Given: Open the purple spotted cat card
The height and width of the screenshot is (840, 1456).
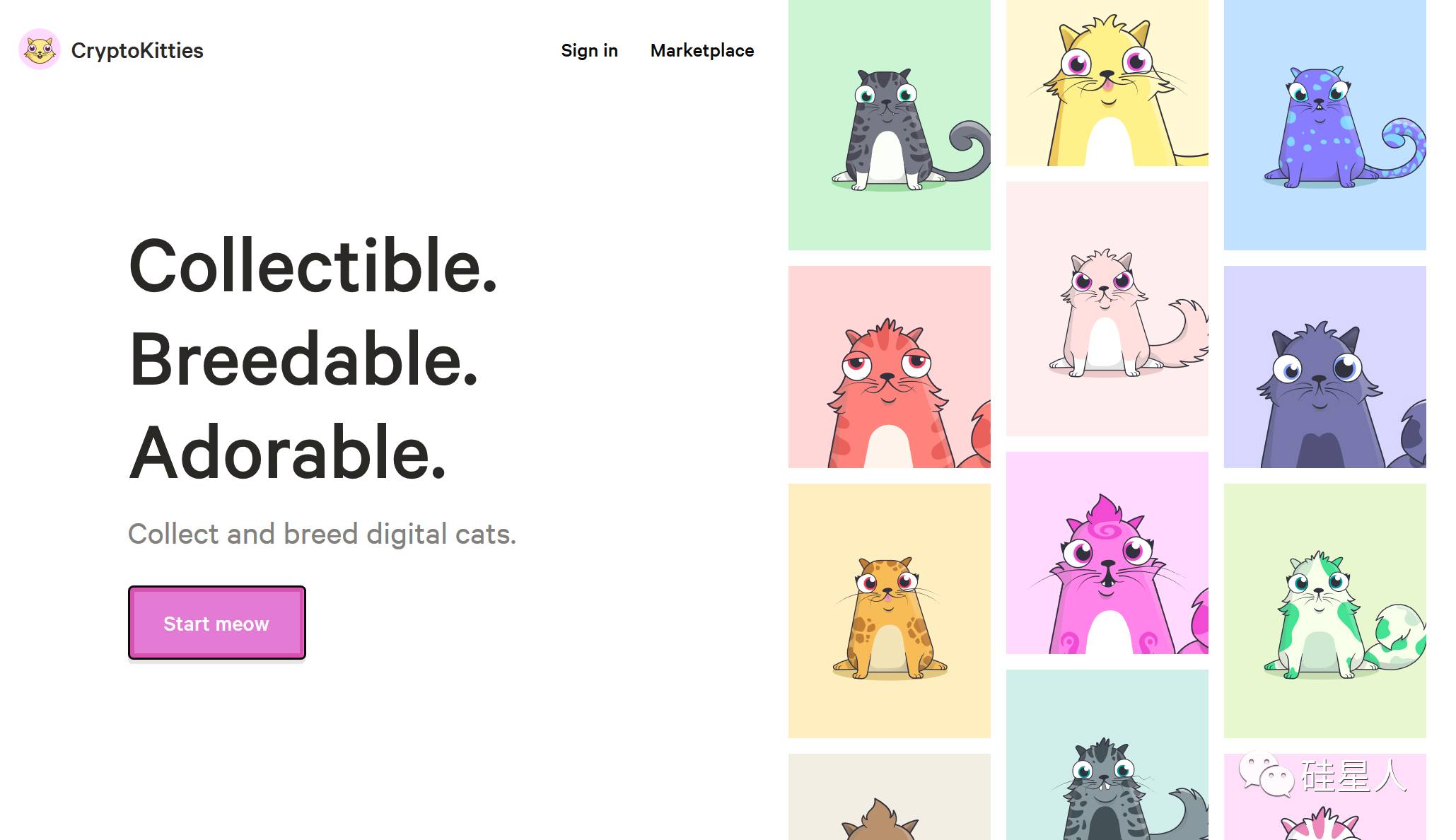Looking at the screenshot, I should pos(1325,125).
